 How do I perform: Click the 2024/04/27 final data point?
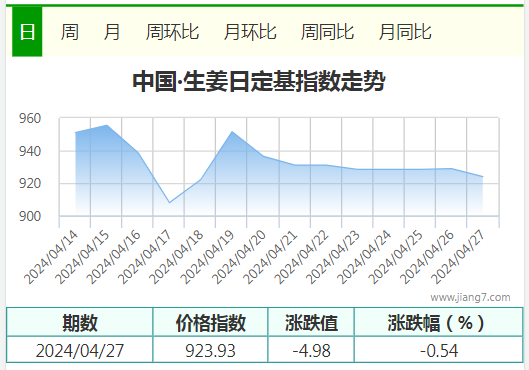483,177
